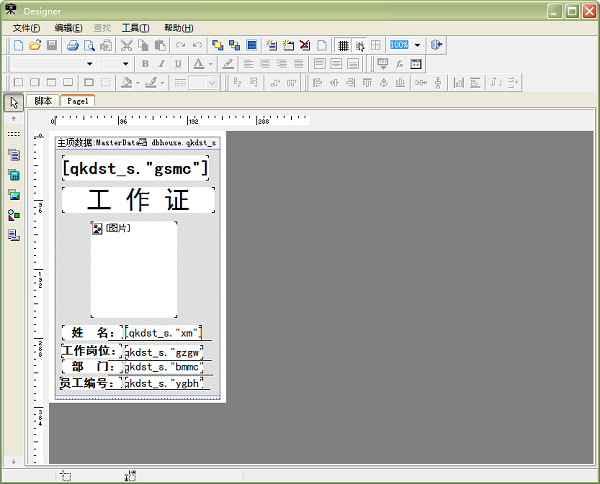Paste from clipboard with the paste icon
The width and height of the screenshot is (600, 484).
coord(160,45)
